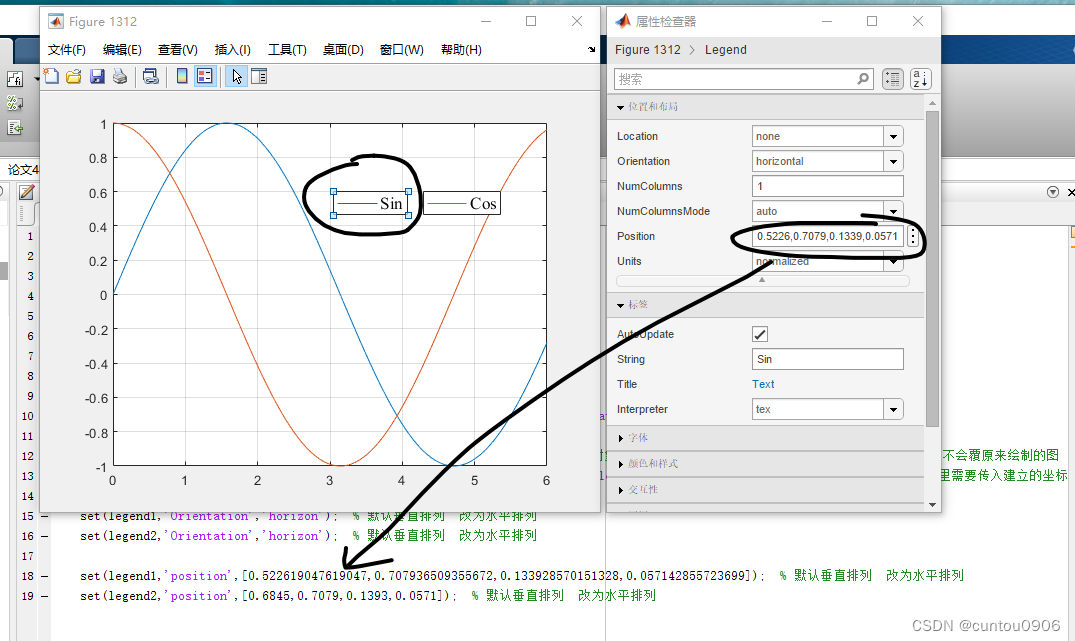
Task: Open the Property Inspector toolbar icon
Action: [x=259, y=77]
